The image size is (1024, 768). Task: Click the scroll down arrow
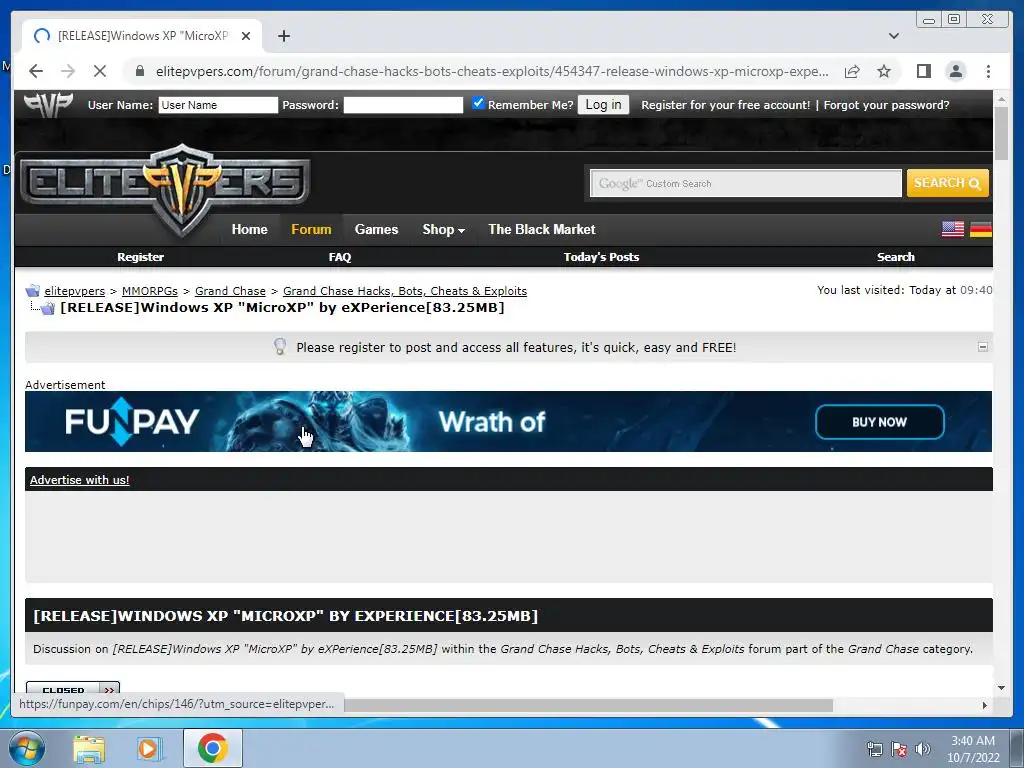[x=1001, y=688]
